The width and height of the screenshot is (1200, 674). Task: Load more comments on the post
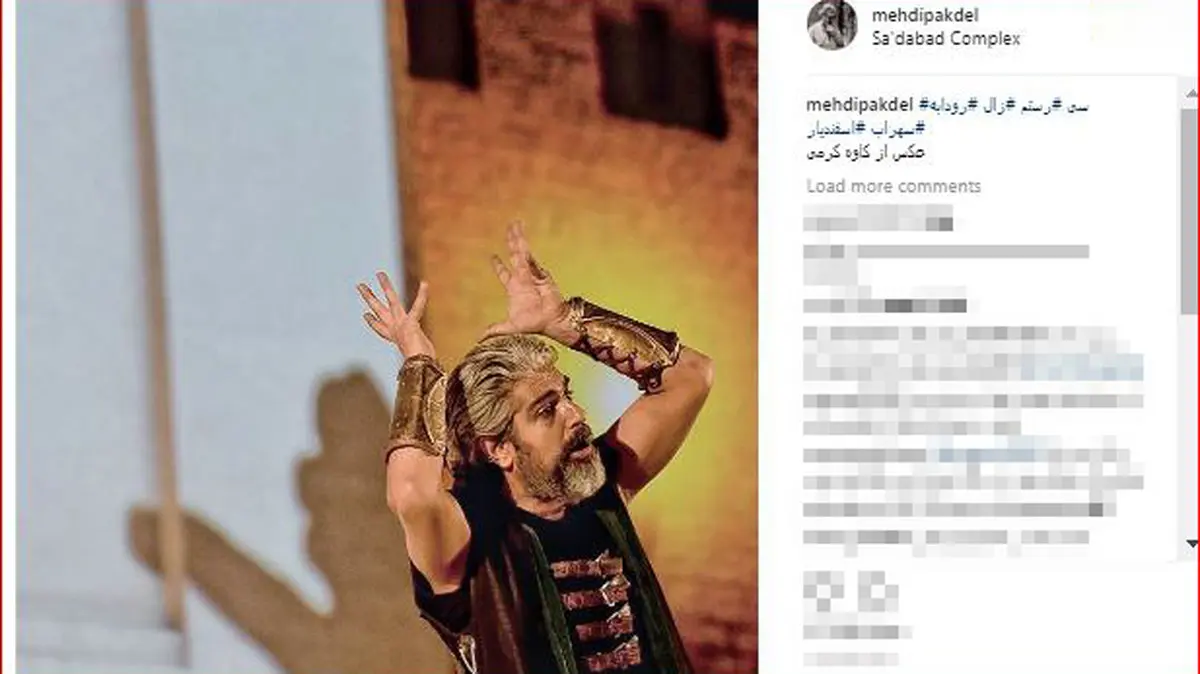pyautogui.click(x=893, y=186)
